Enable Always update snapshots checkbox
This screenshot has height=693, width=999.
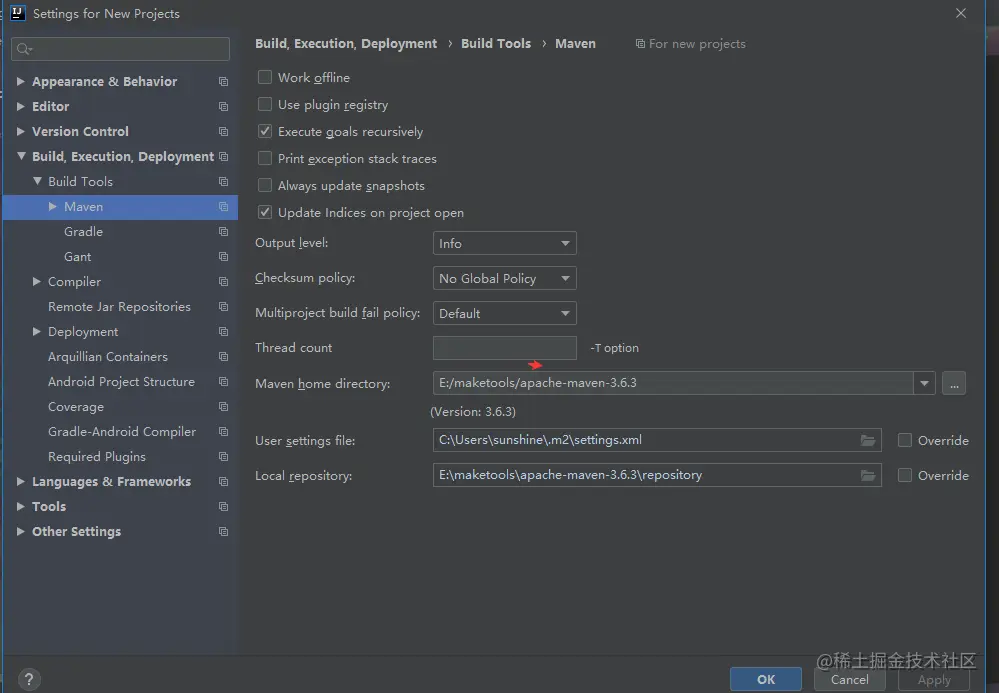click(264, 185)
